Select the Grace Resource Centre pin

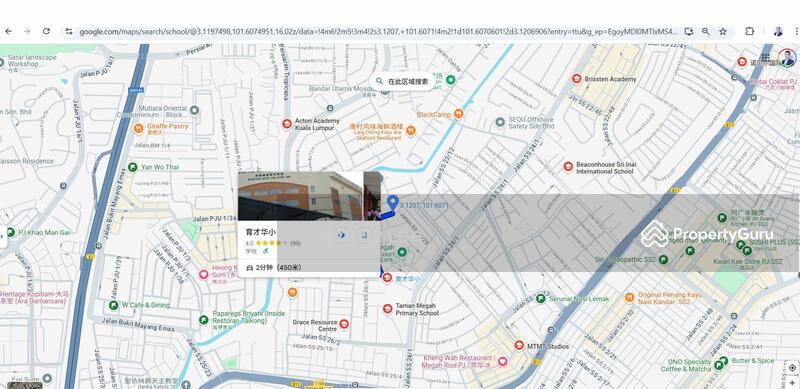point(344,323)
